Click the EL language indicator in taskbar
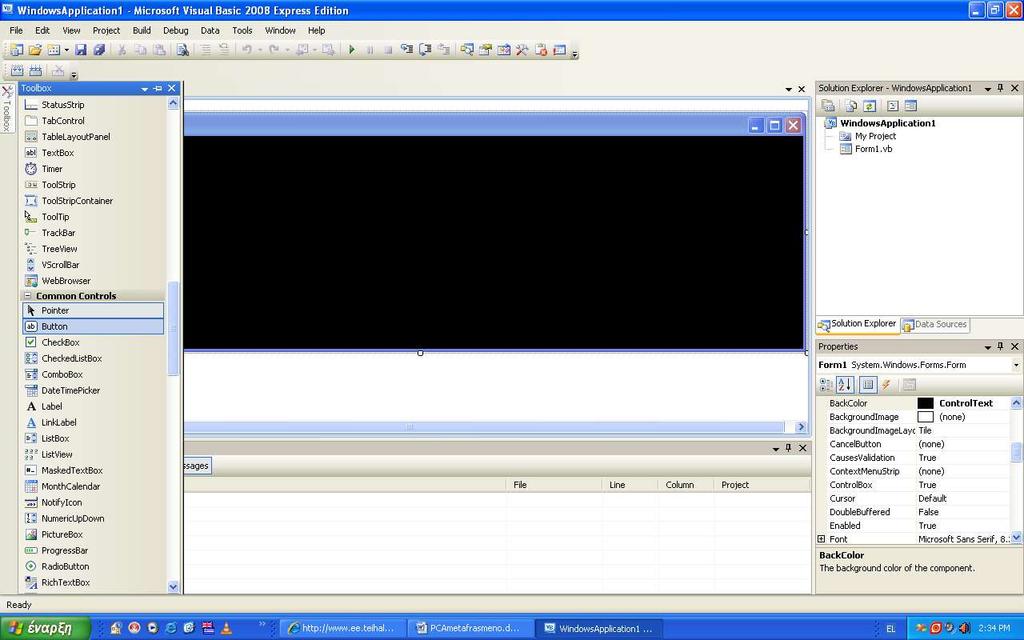The height and width of the screenshot is (640, 1024). [x=891, y=628]
